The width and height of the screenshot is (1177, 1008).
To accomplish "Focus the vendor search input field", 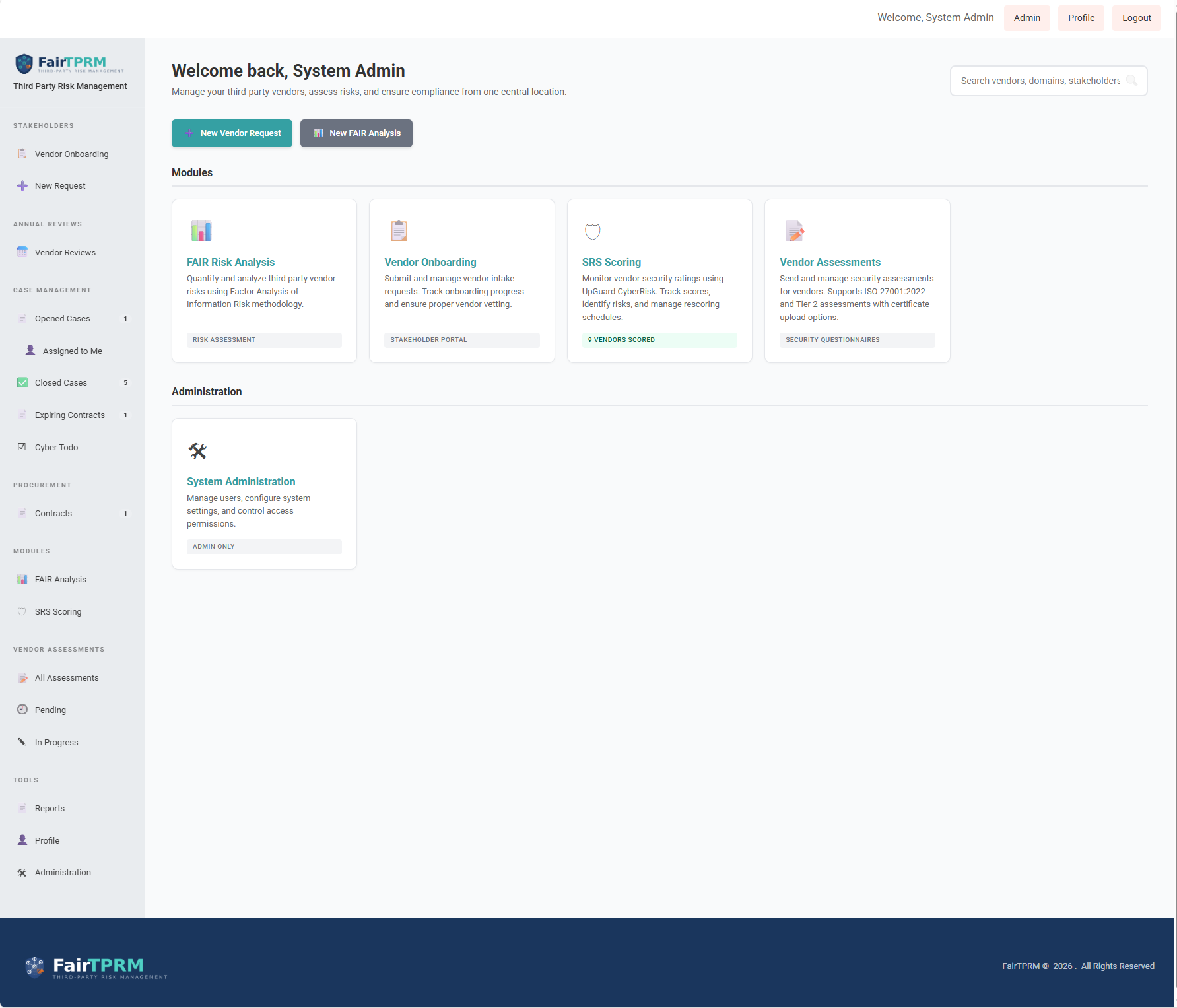I will coord(1040,81).
